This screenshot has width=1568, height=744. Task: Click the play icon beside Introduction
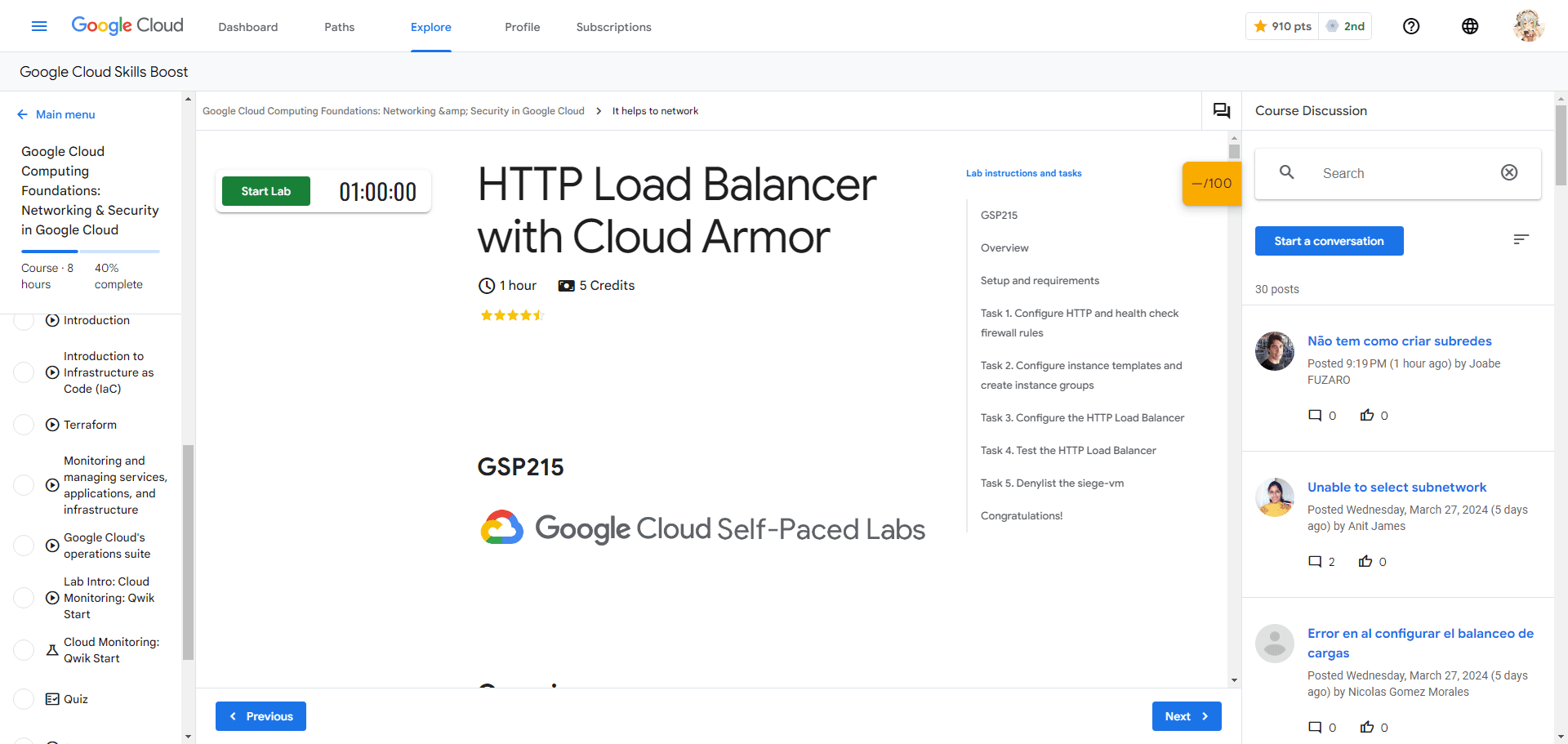pyautogui.click(x=52, y=320)
